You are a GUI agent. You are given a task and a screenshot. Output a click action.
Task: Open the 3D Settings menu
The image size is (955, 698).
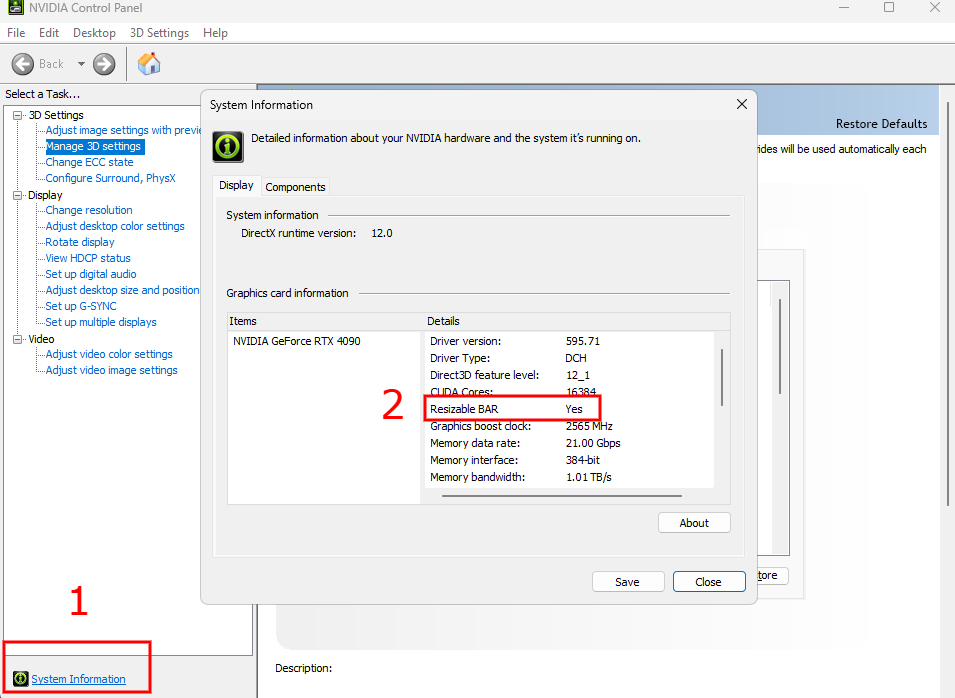point(159,33)
